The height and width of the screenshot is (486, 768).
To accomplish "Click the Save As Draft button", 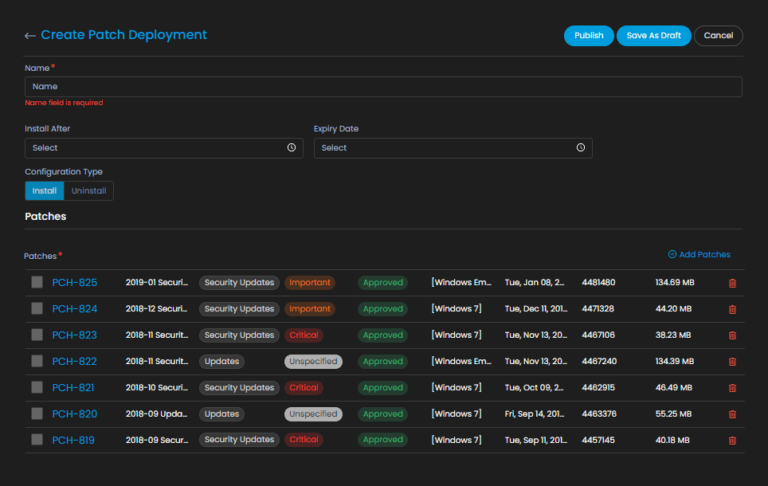I will tap(653, 36).
